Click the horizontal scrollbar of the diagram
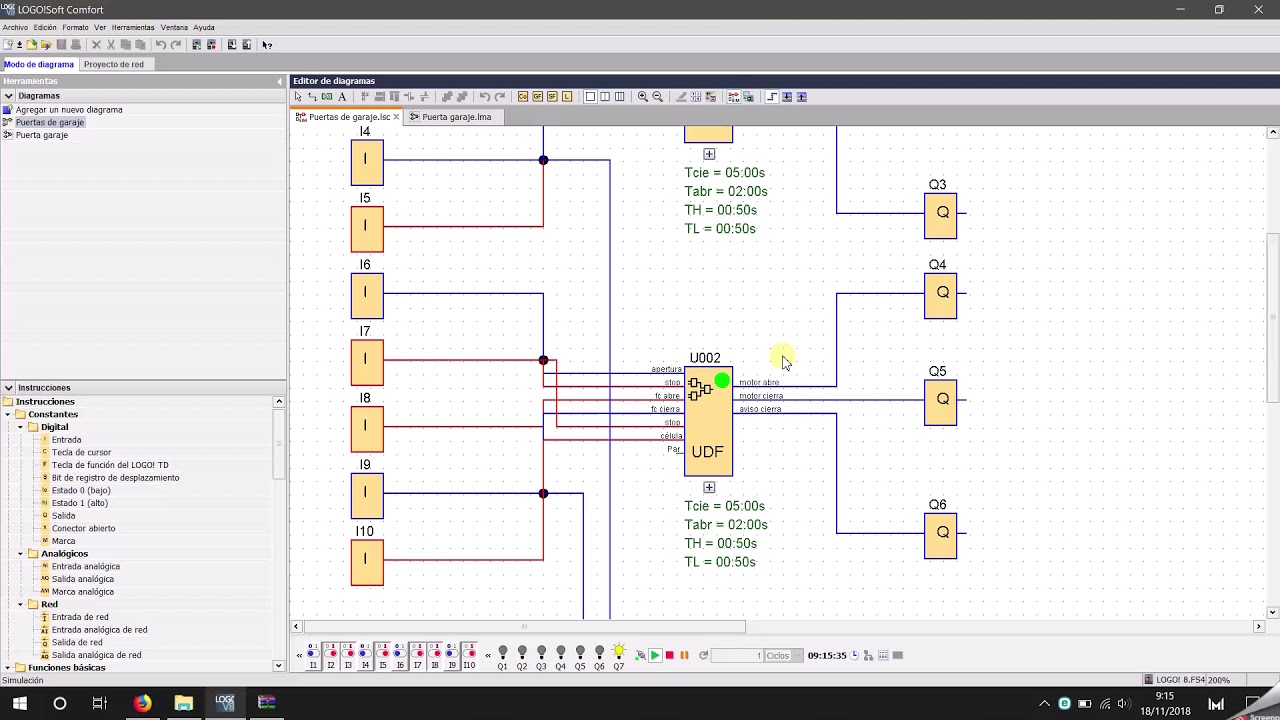The width and height of the screenshot is (1280, 720). [524, 627]
